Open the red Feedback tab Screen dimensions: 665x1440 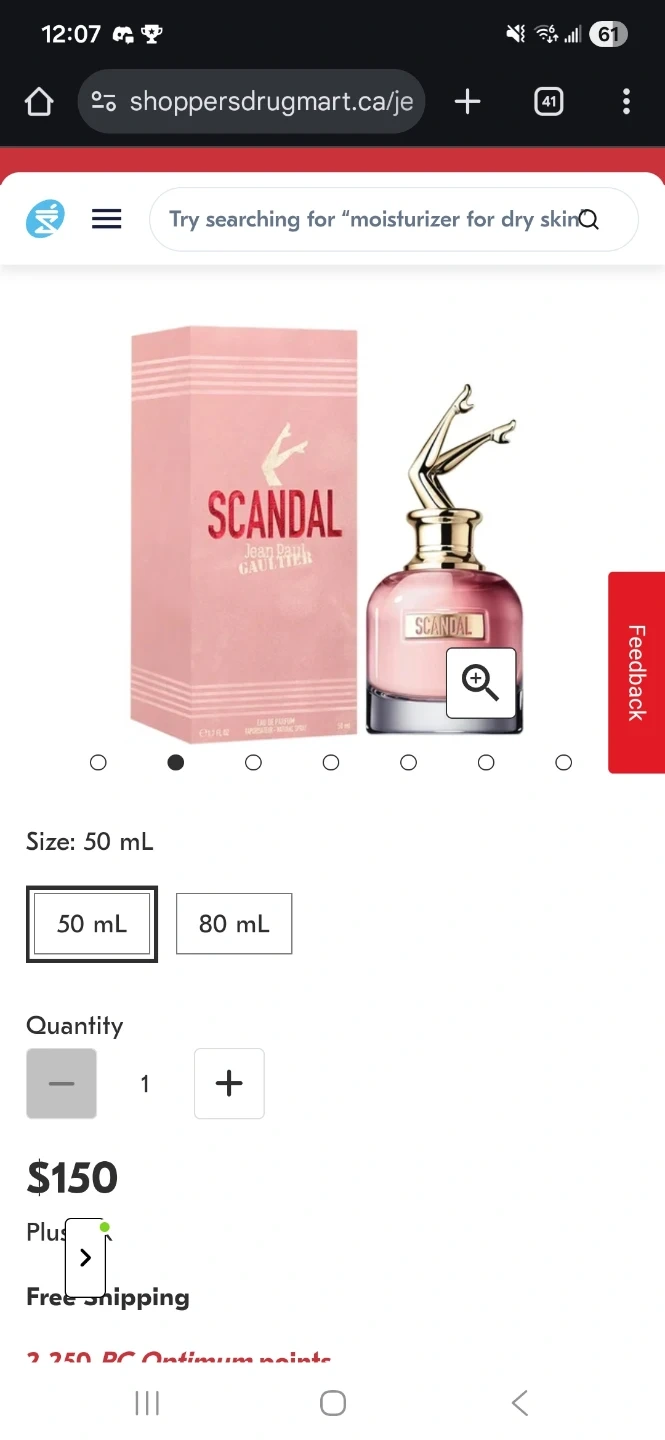tap(636, 672)
